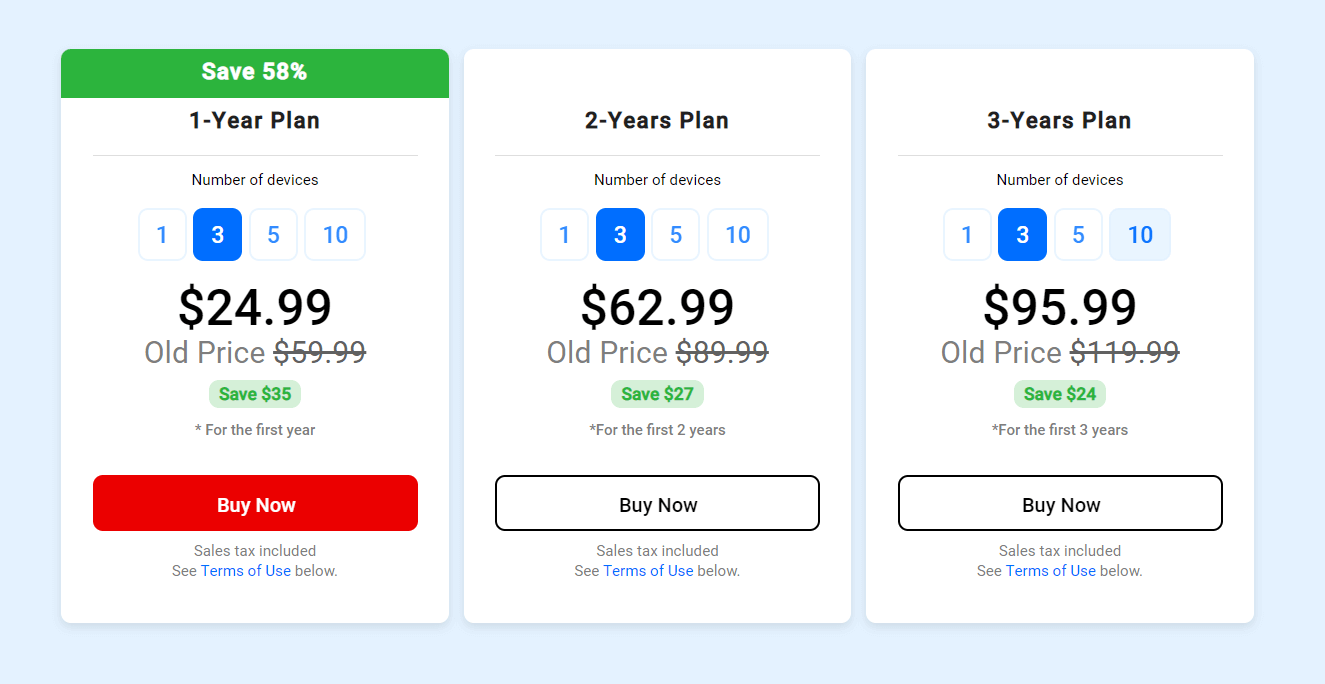Select 1 device in 3-Years Plan

pyautogui.click(x=967, y=235)
